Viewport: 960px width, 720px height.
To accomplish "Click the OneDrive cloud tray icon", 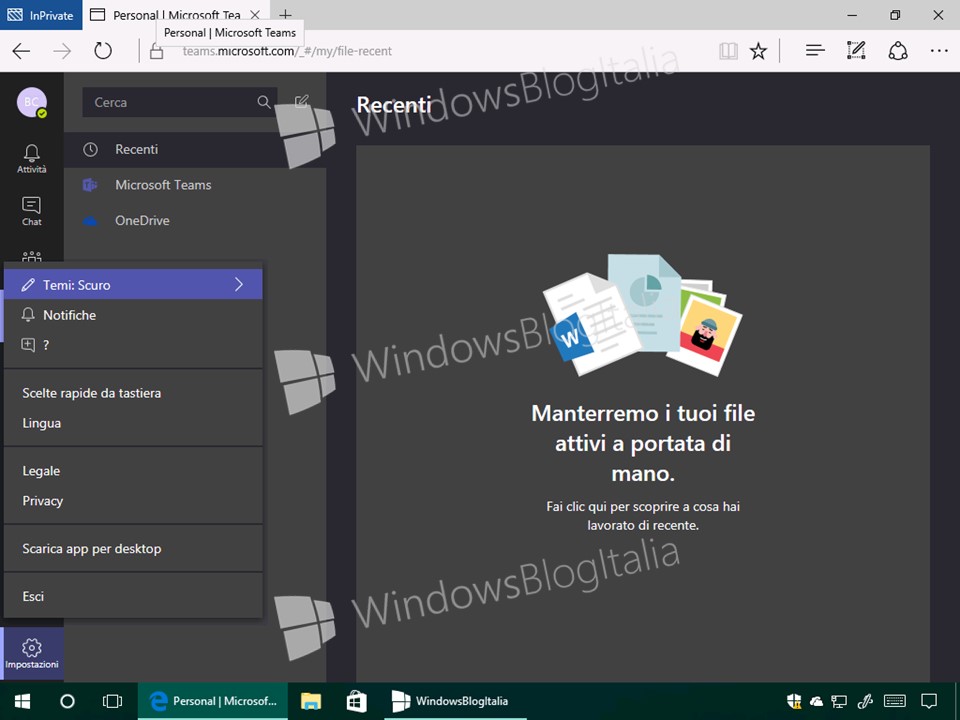I will [816, 701].
